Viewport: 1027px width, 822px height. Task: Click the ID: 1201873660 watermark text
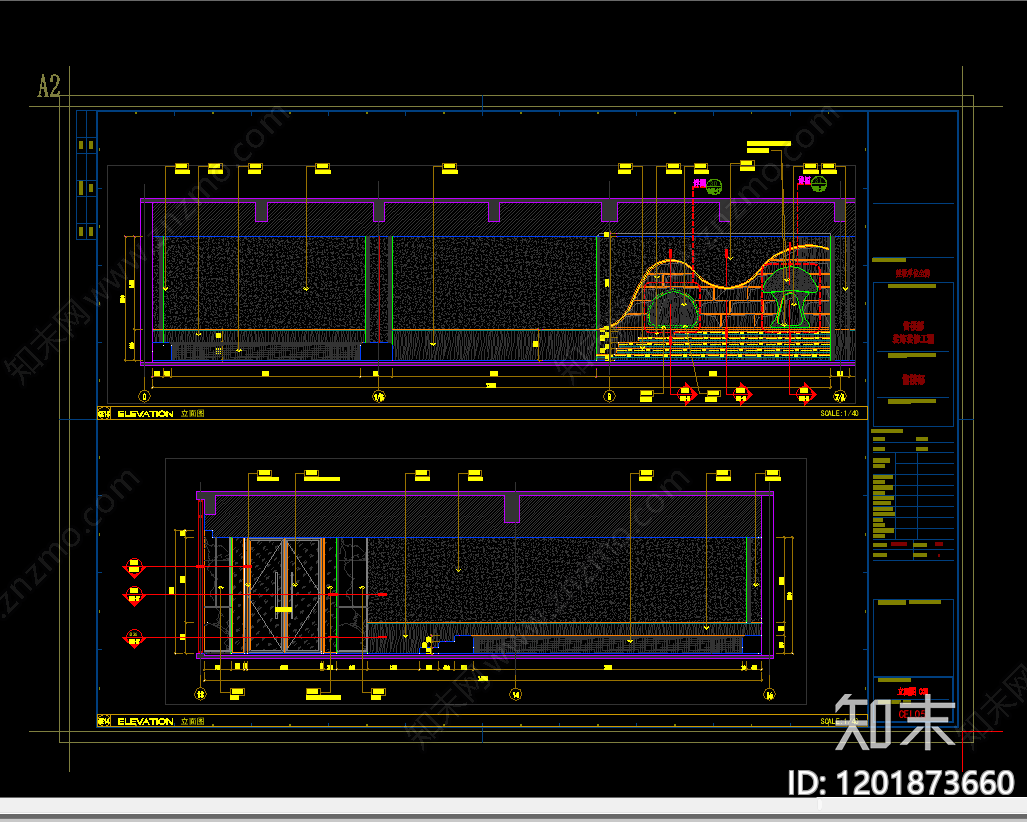coord(901,783)
